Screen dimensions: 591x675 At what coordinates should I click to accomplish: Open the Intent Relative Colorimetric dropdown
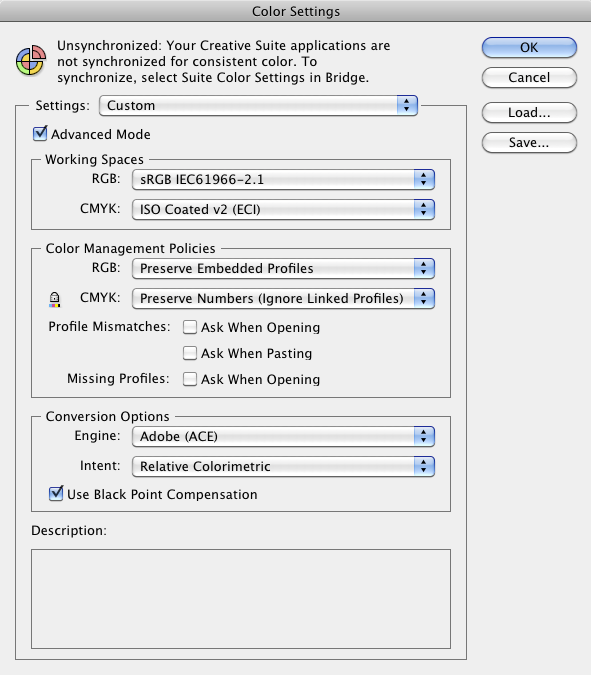click(x=283, y=467)
